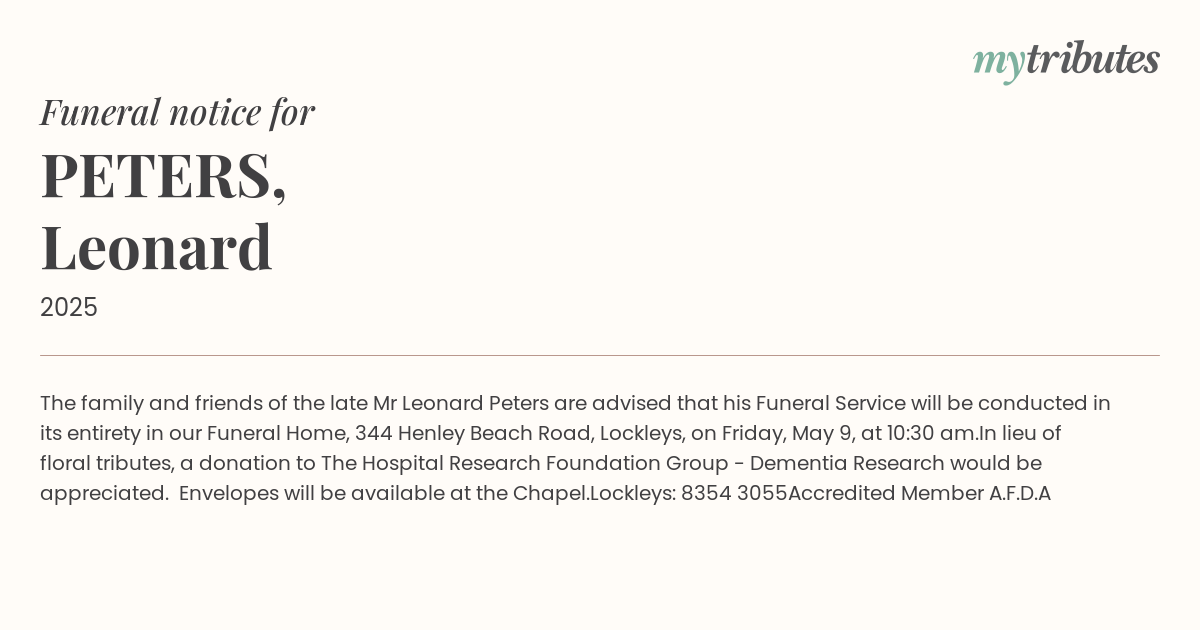Select the PETERS, surname heading

163,175
